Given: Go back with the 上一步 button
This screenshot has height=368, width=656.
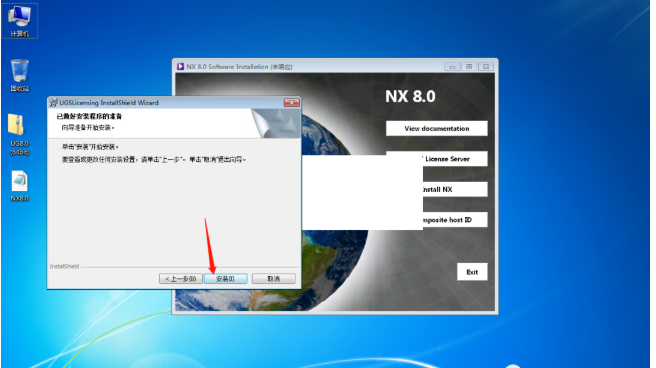Looking at the screenshot, I should (x=181, y=279).
